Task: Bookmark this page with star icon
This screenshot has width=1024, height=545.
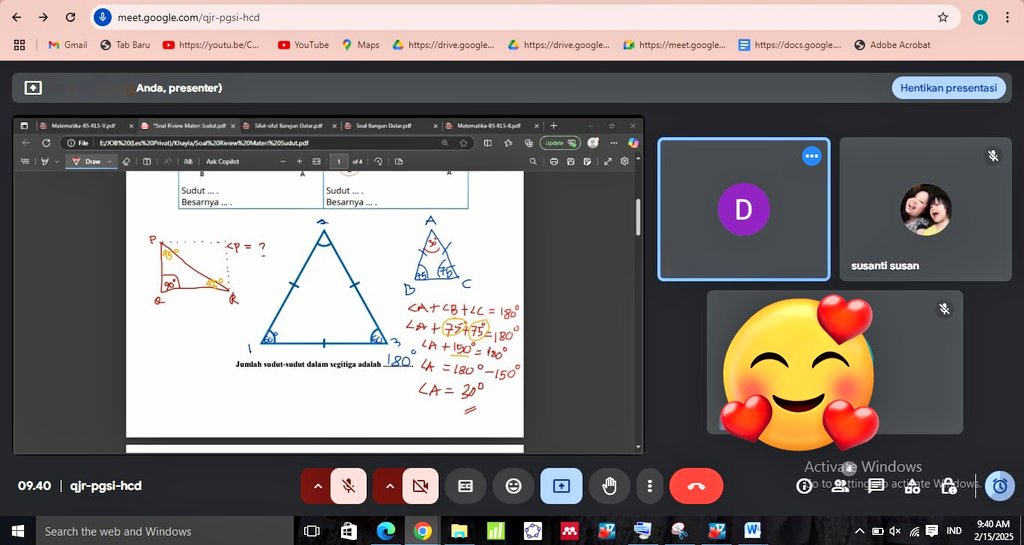Action: tap(942, 18)
